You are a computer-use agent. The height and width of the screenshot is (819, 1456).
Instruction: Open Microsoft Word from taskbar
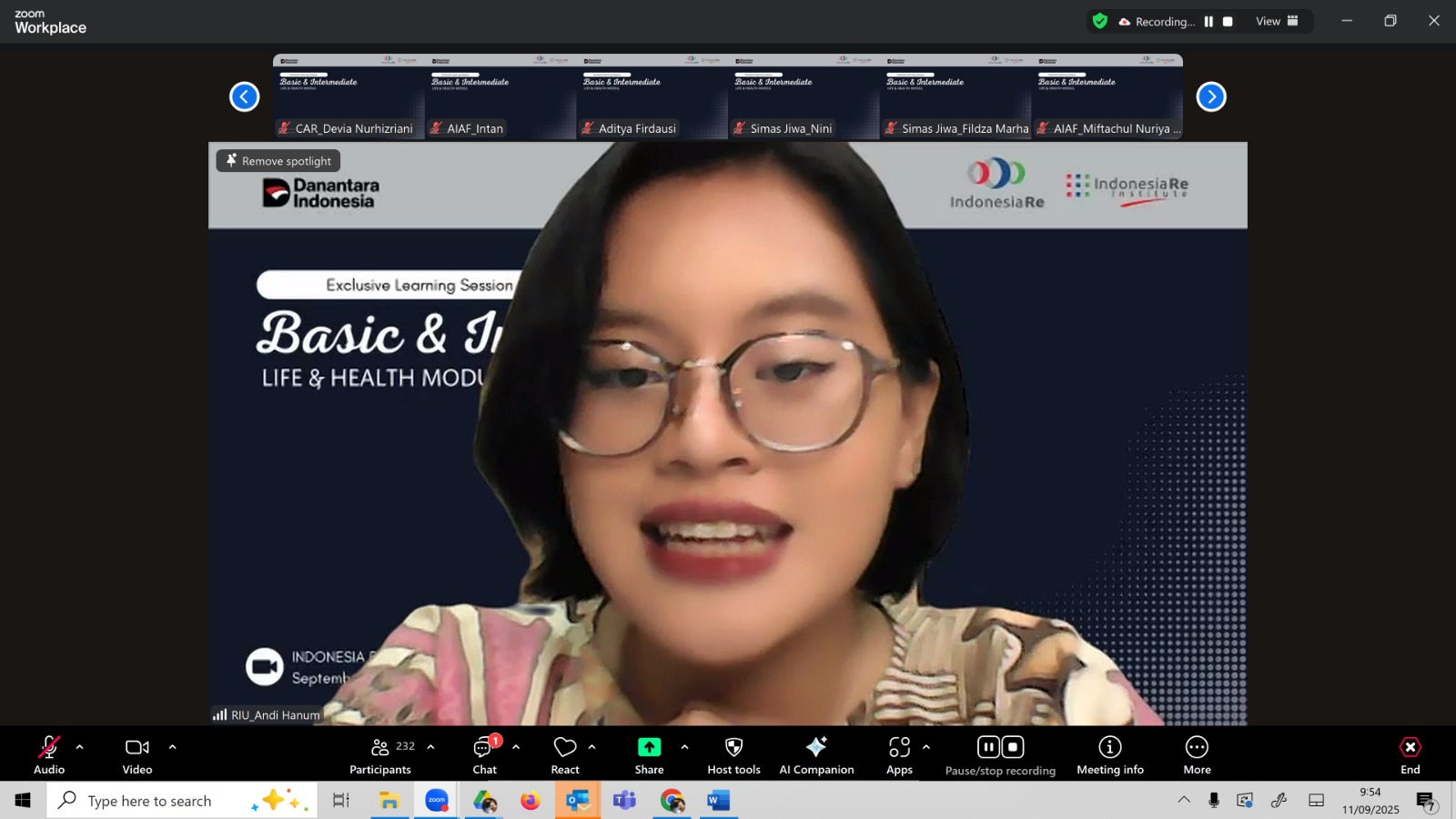point(718,801)
